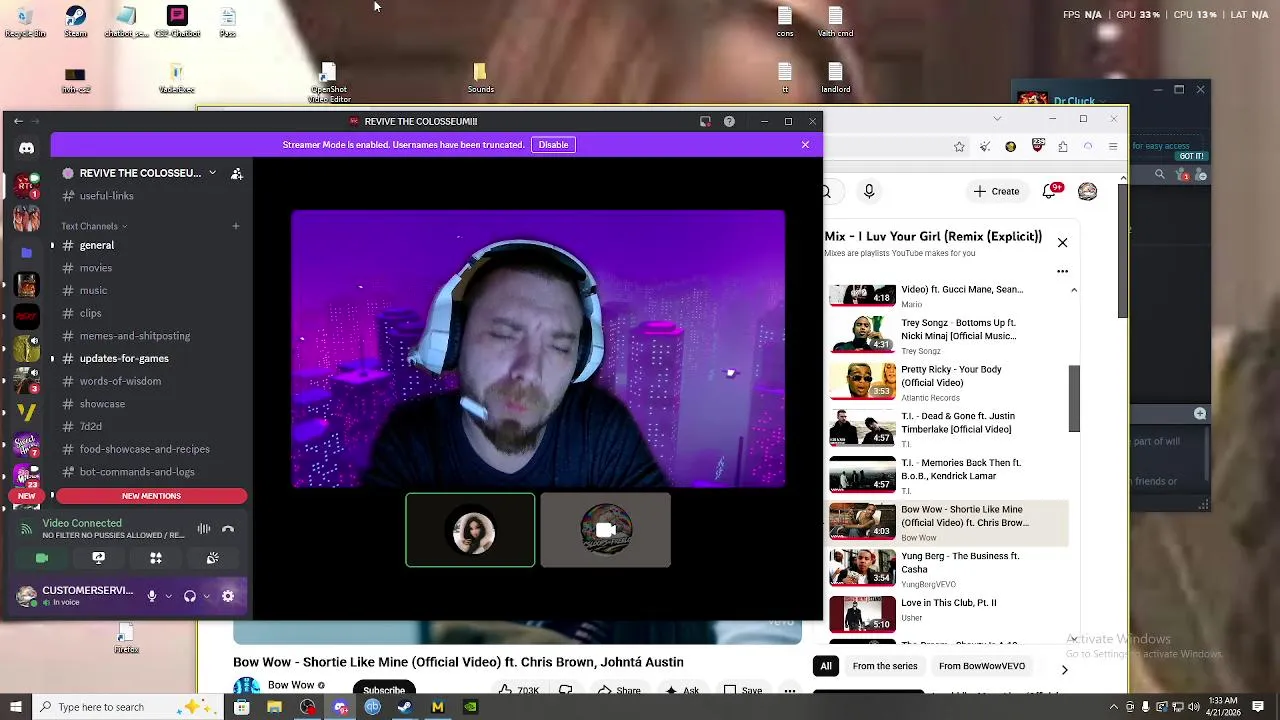Focus the Windows taskbar search box
This screenshot has height=720, width=1280.
130,707
